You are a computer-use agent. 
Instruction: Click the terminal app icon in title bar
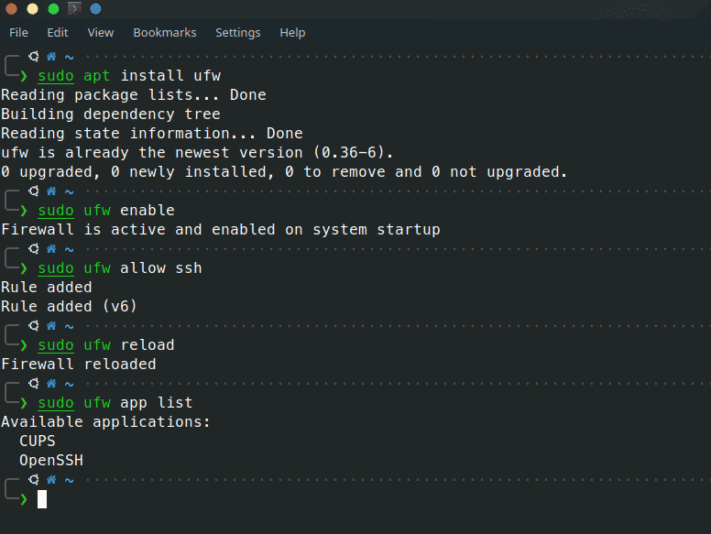coord(75,9)
